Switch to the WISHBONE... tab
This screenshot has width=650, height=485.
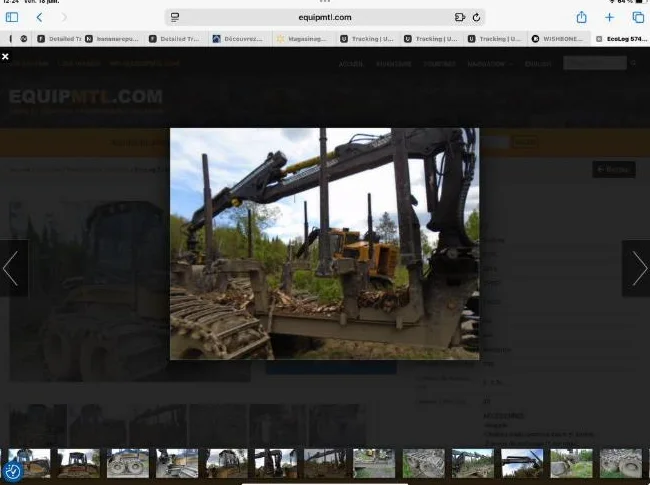coord(558,39)
